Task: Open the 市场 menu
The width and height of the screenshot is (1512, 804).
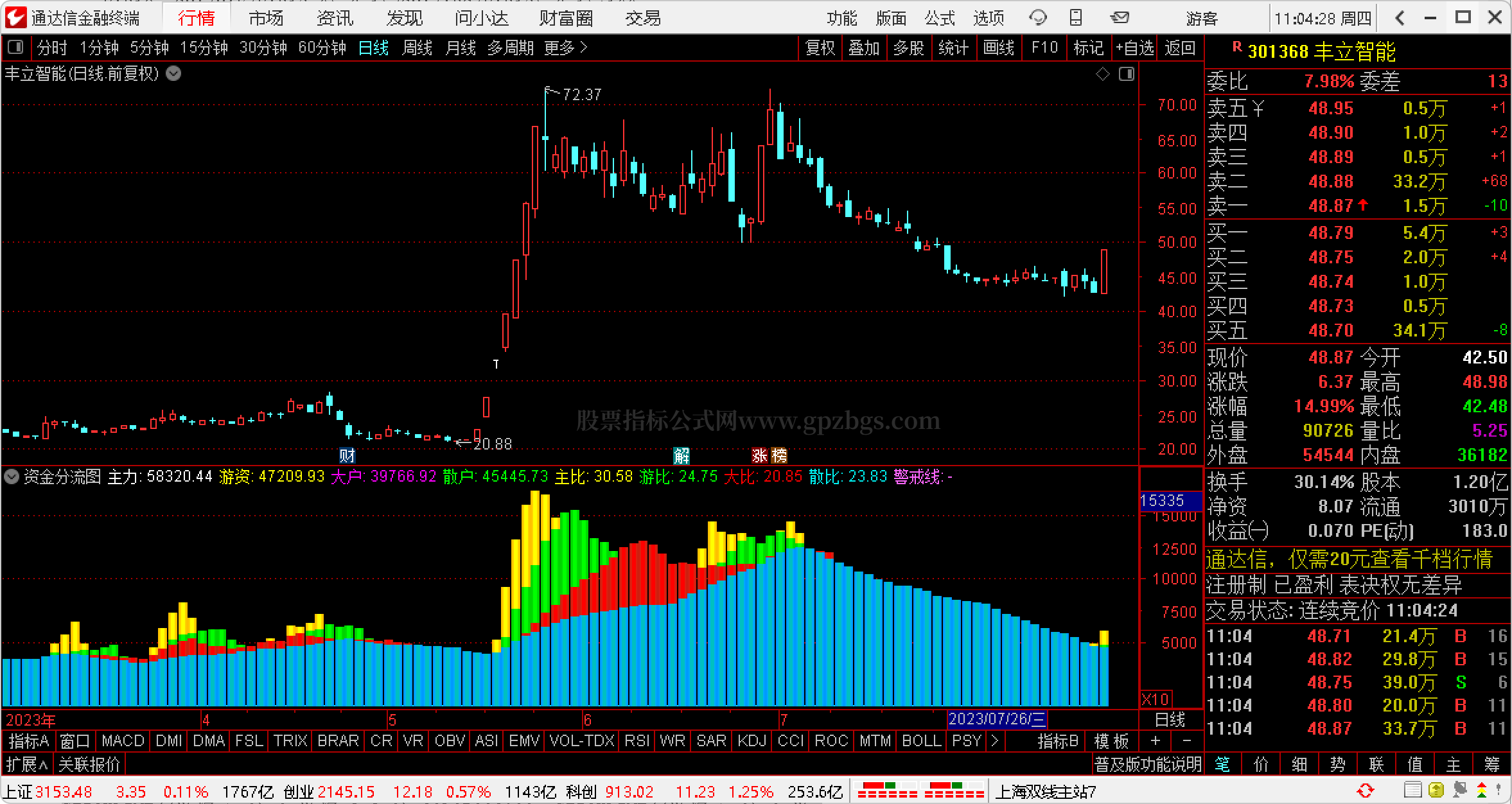Action: pyautogui.click(x=266, y=18)
